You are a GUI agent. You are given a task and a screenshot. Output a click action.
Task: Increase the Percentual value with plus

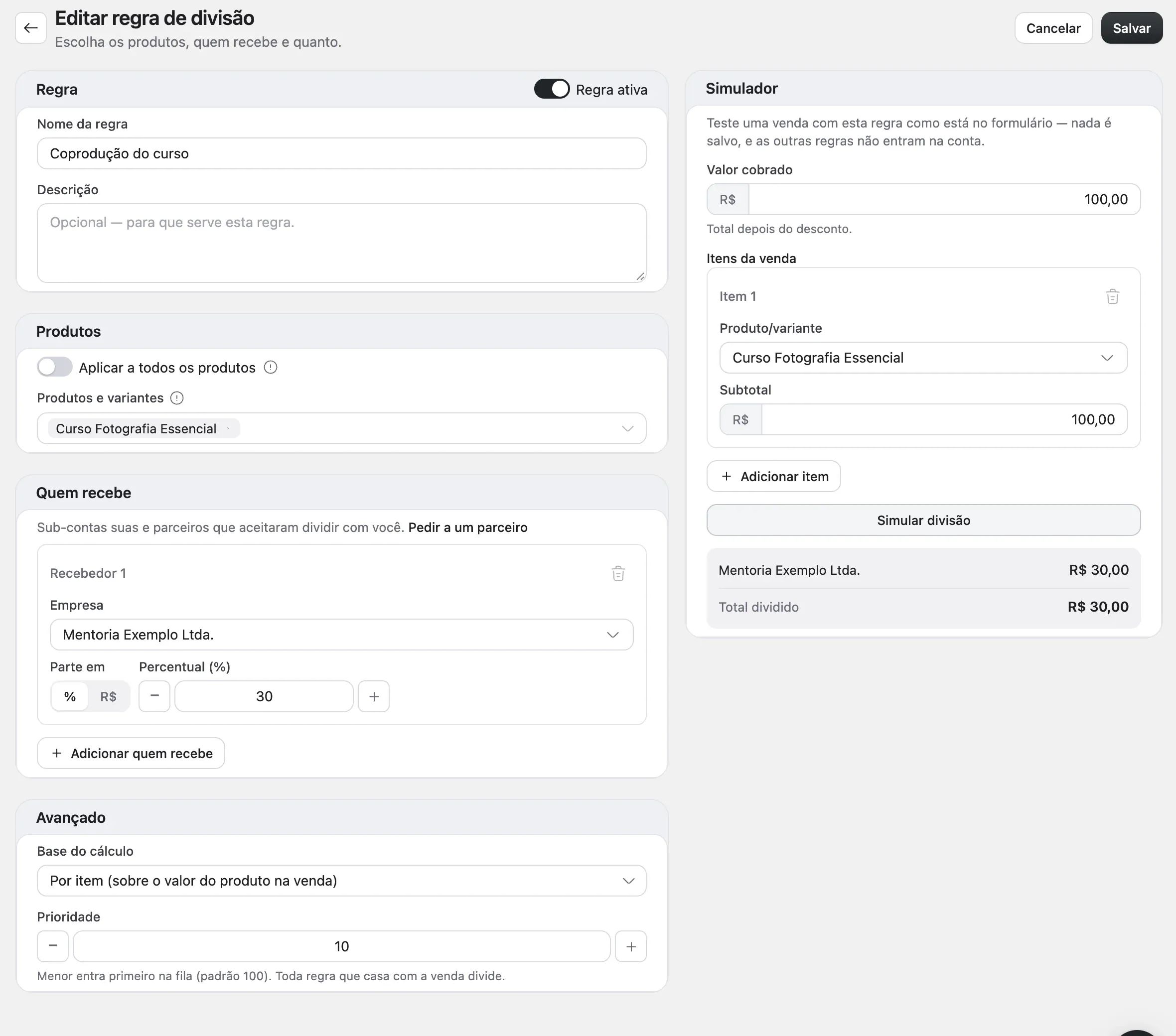(x=374, y=696)
